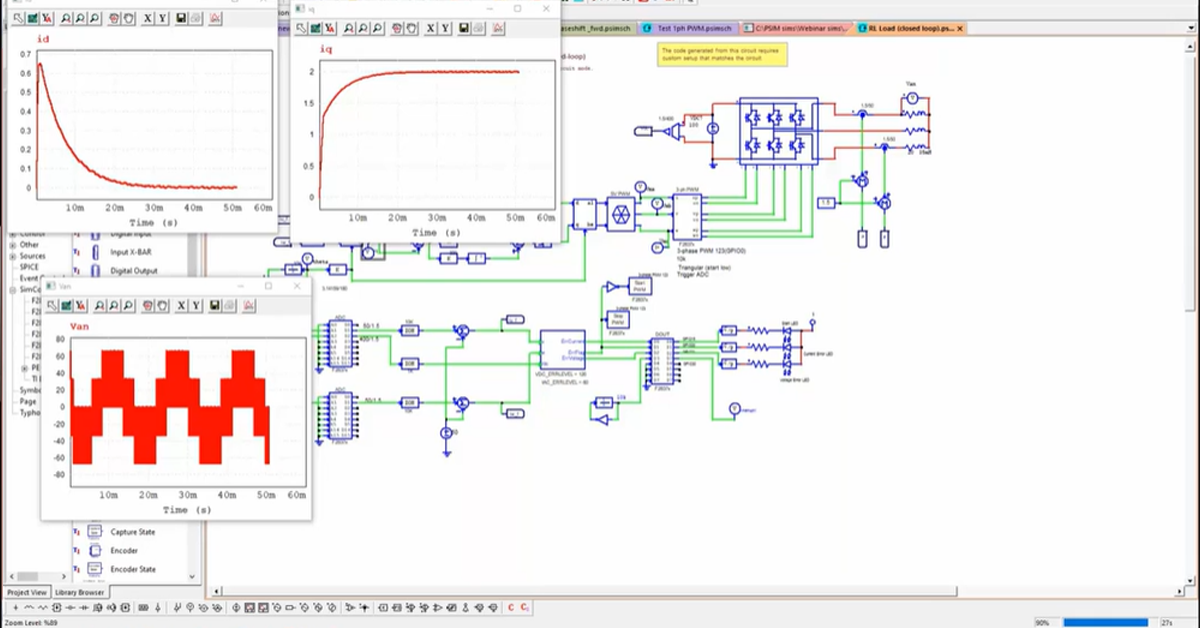Select the Input X-BAR library item
Image resolution: width=1200 pixels, height=628 pixels.
click(x=130, y=252)
